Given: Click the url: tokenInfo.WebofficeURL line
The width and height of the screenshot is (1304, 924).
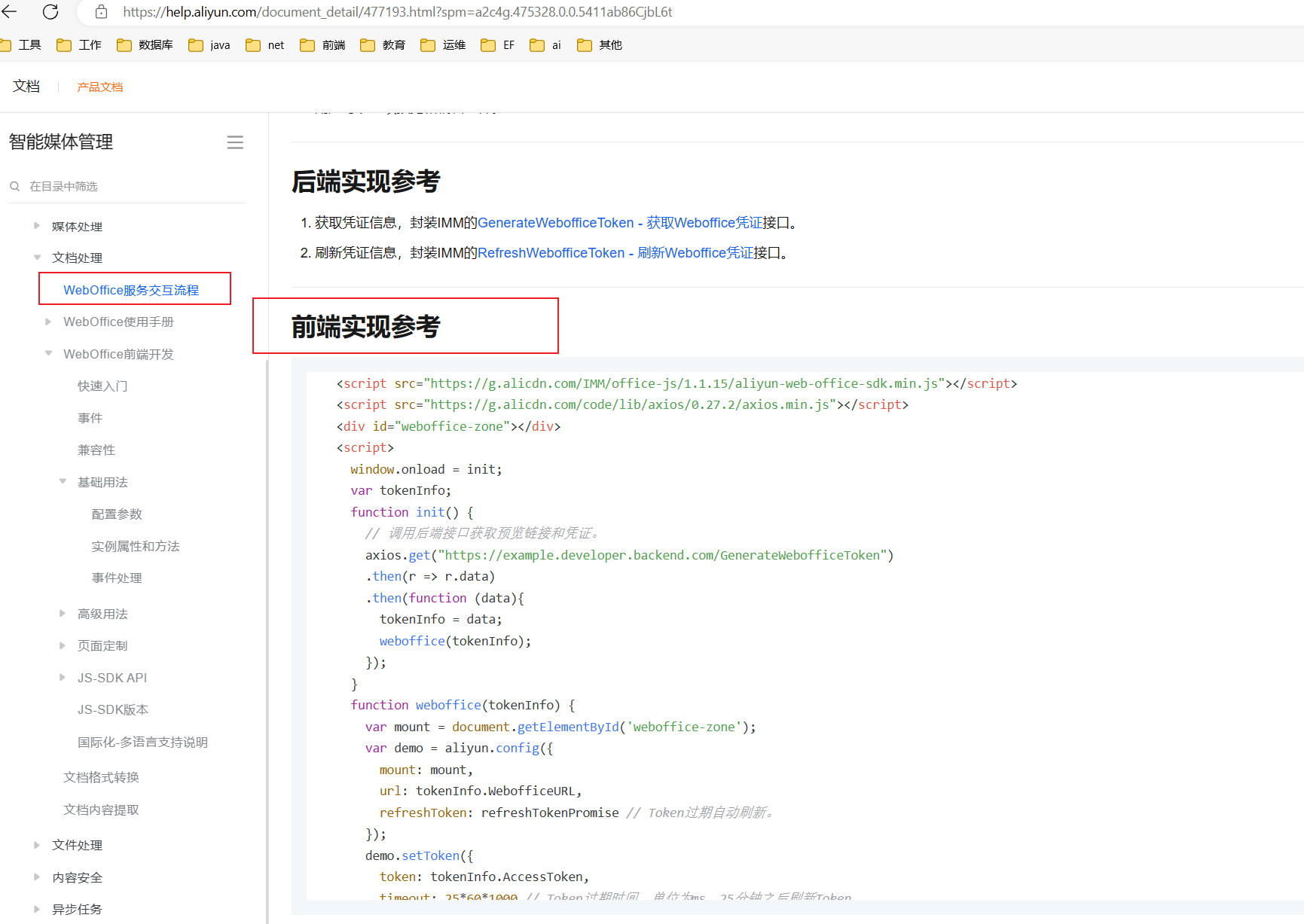Looking at the screenshot, I should pyautogui.click(x=481, y=791).
